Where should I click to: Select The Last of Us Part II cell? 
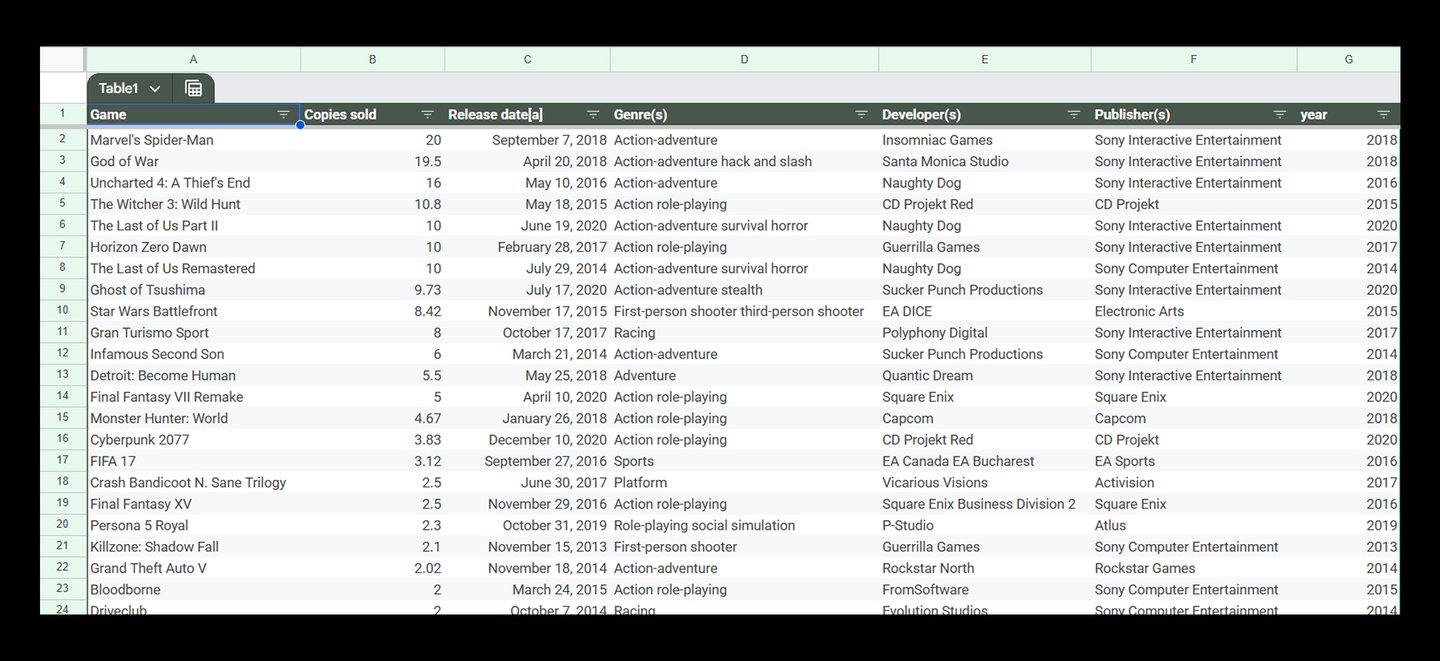click(193, 226)
